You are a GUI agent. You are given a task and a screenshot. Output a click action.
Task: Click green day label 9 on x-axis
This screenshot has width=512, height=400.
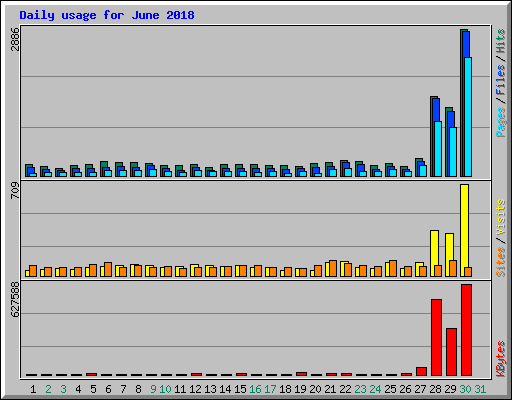coord(153,389)
